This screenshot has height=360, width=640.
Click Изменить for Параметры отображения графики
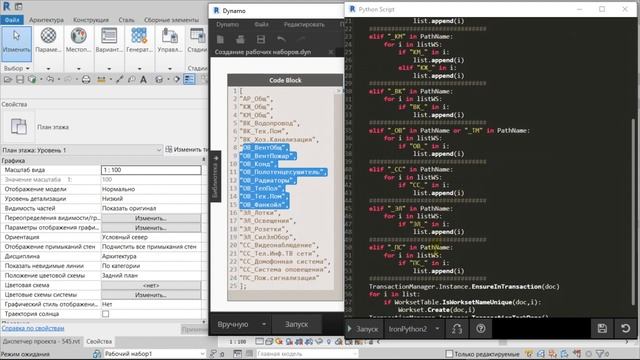tap(151, 228)
